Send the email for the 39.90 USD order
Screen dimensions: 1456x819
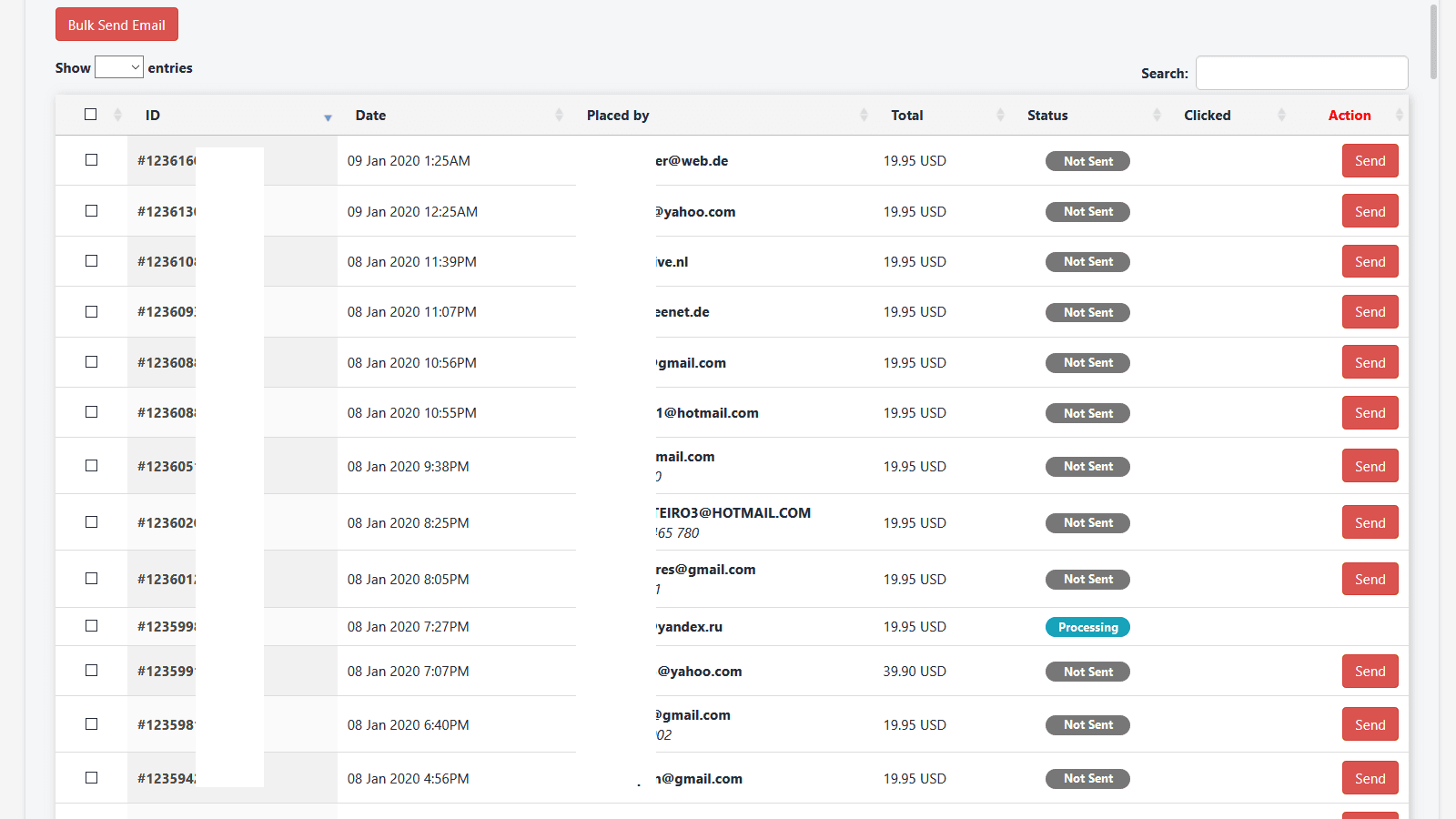1370,671
